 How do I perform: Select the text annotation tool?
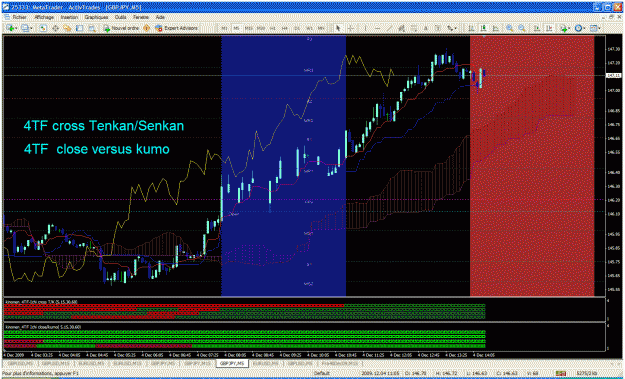tap(426, 28)
